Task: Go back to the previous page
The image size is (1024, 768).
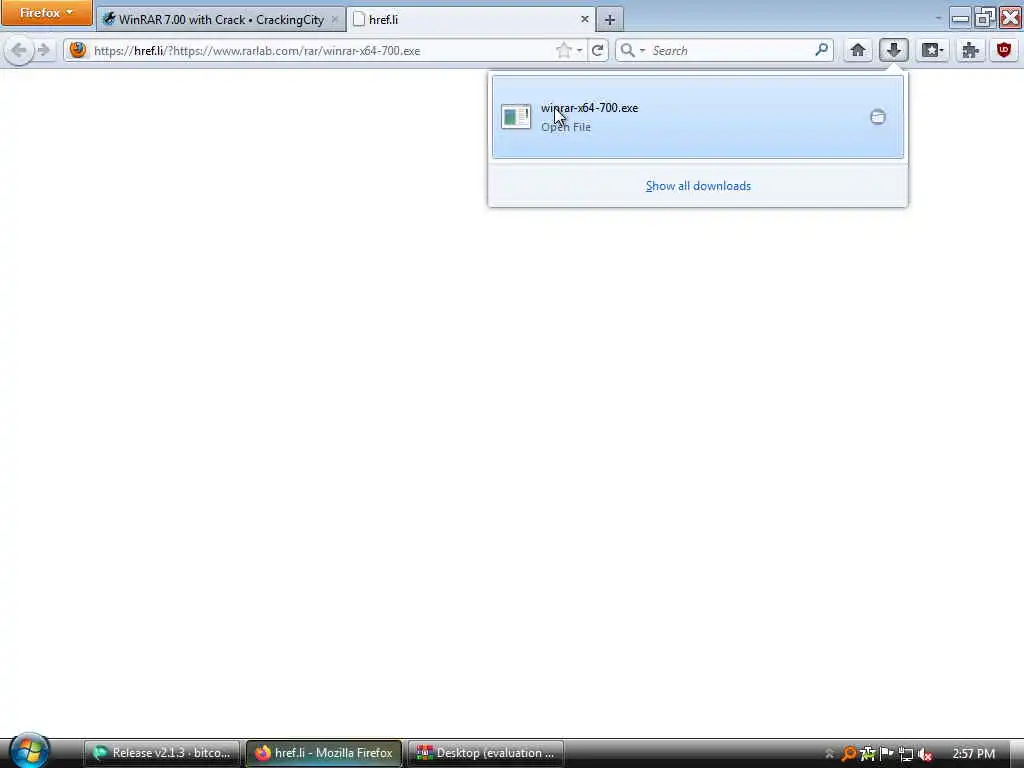Action: [19, 50]
